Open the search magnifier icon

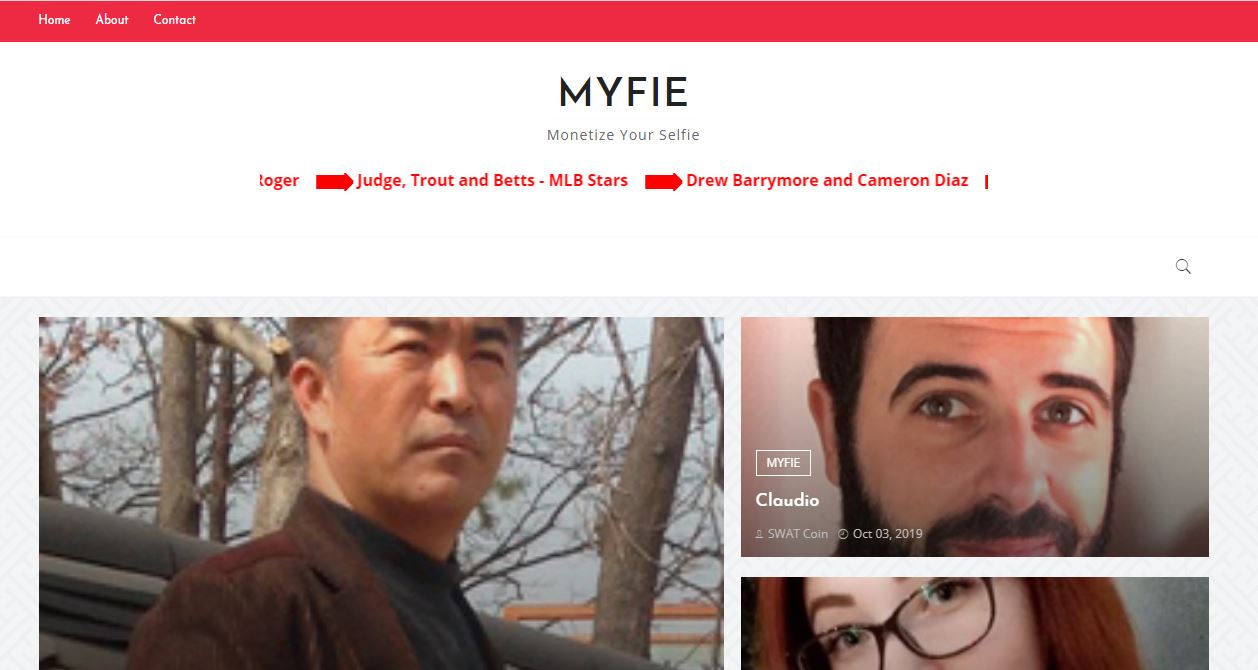pyautogui.click(x=1183, y=266)
